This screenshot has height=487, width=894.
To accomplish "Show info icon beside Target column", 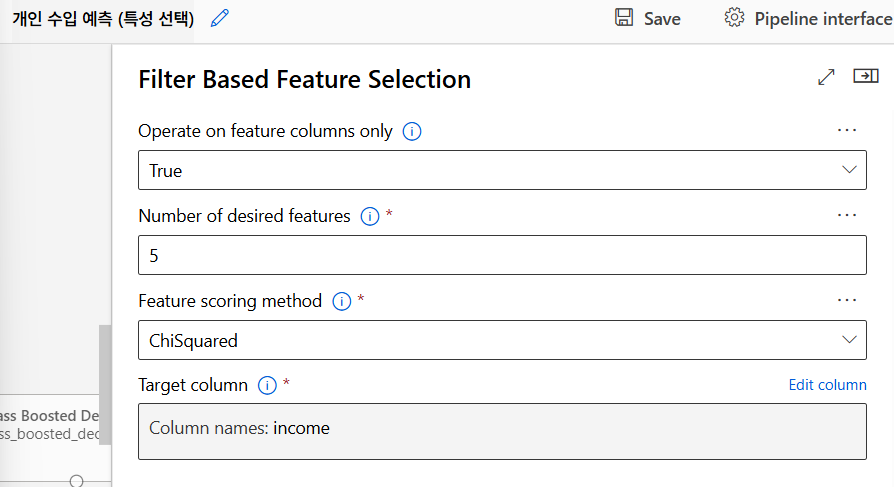I will tap(267, 385).
